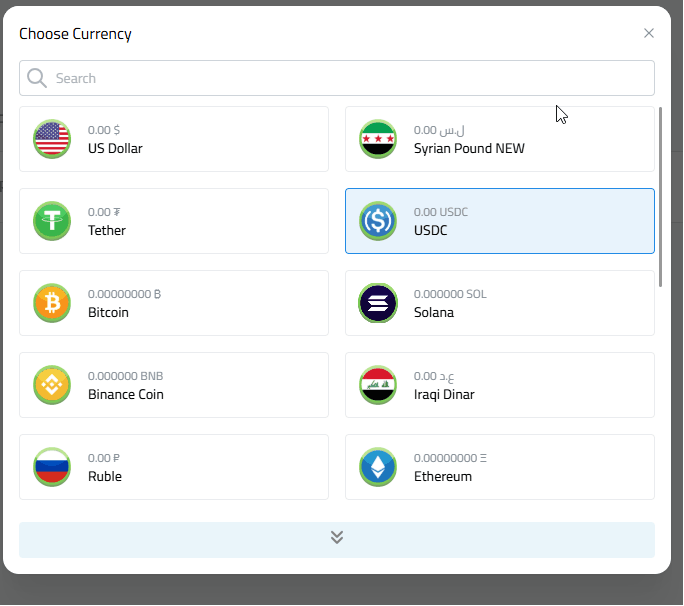Close the Choose Currency dialog

click(x=649, y=33)
